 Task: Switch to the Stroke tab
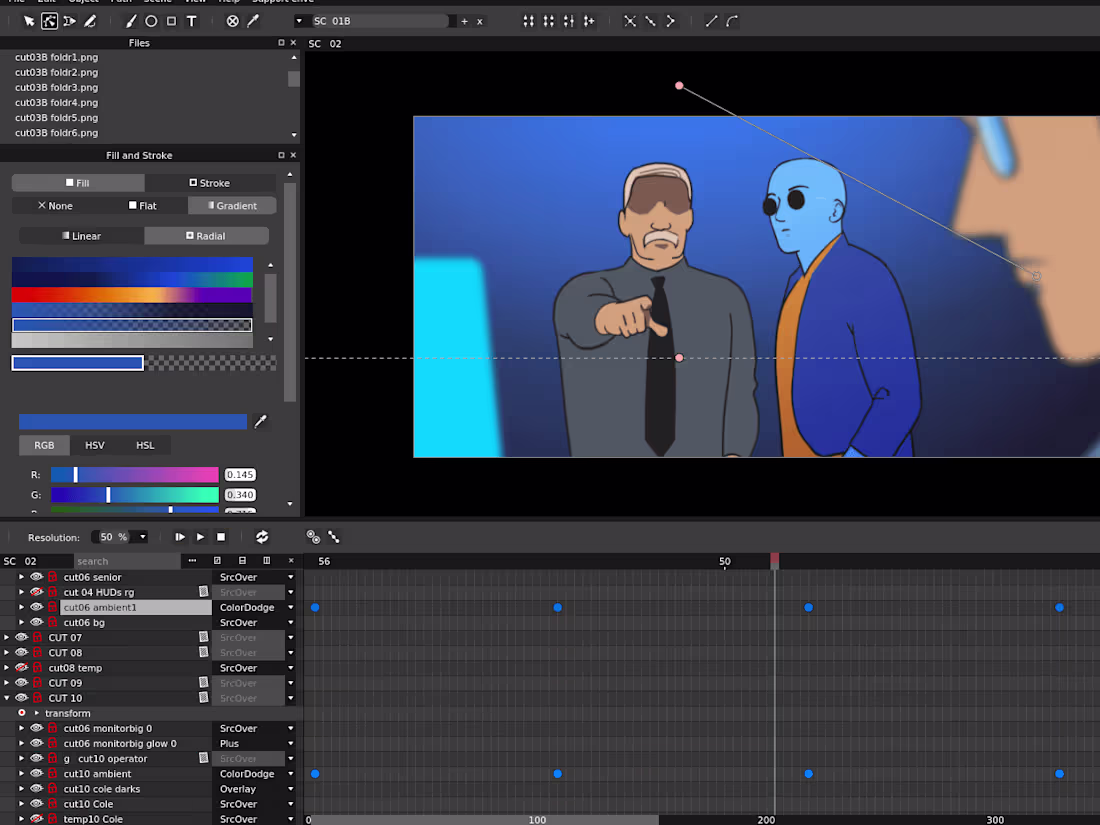(x=210, y=182)
